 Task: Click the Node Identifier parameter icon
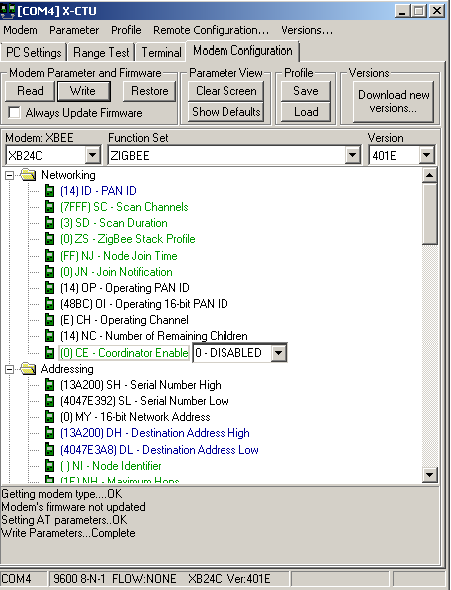pyautogui.click(x=49, y=465)
